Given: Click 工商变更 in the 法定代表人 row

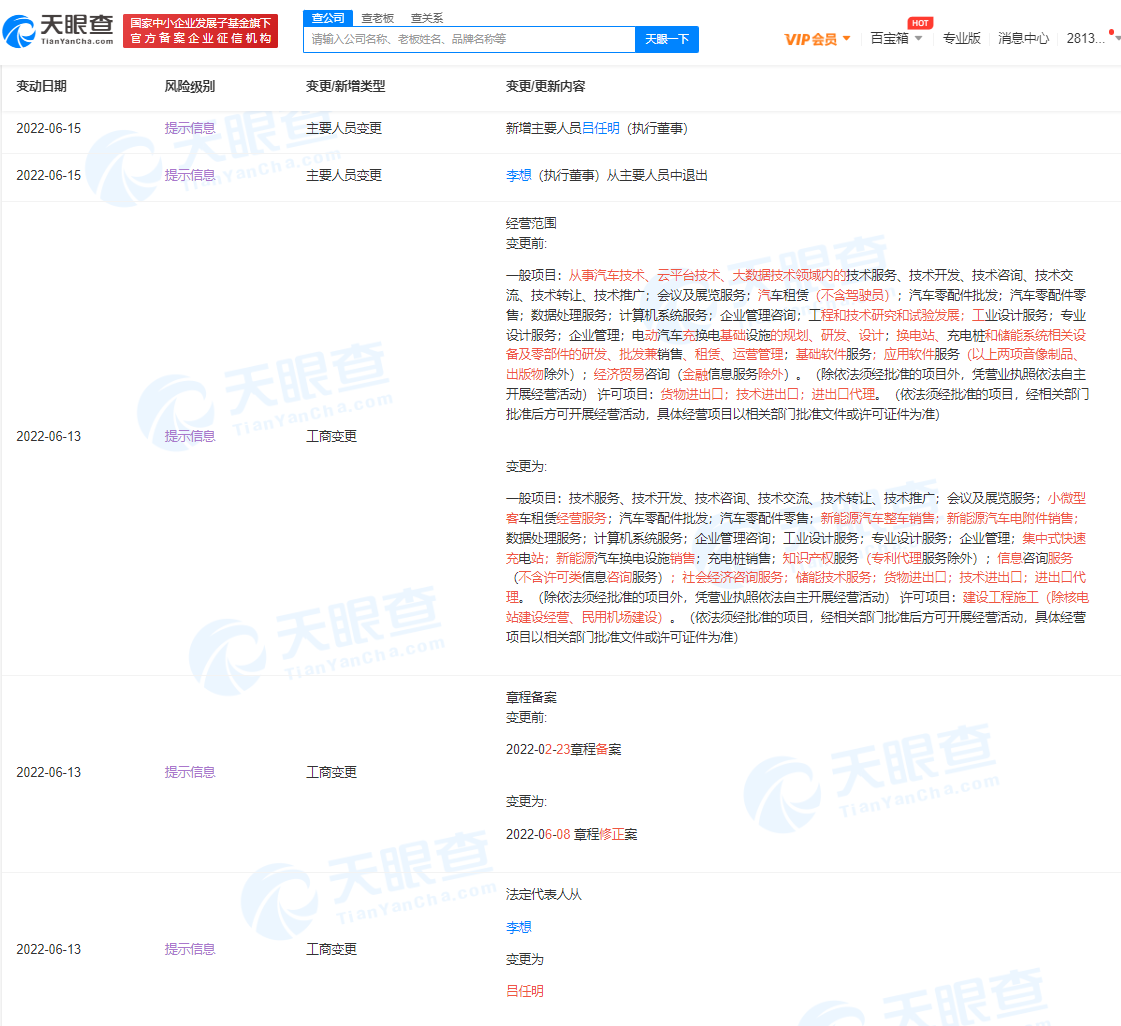Looking at the screenshot, I should coord(331,949).
